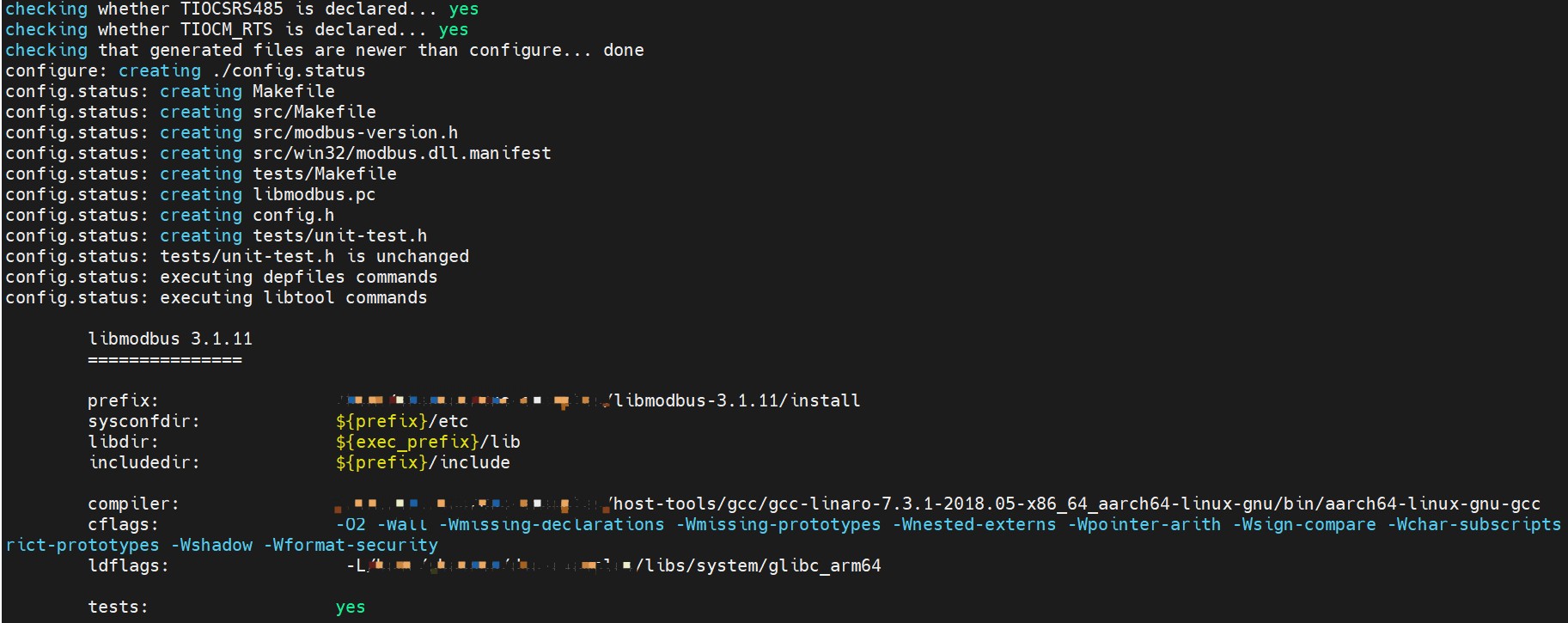Click the libmodbus 3.1.11 title text
1568x623 pixels.
click(170, 339)
